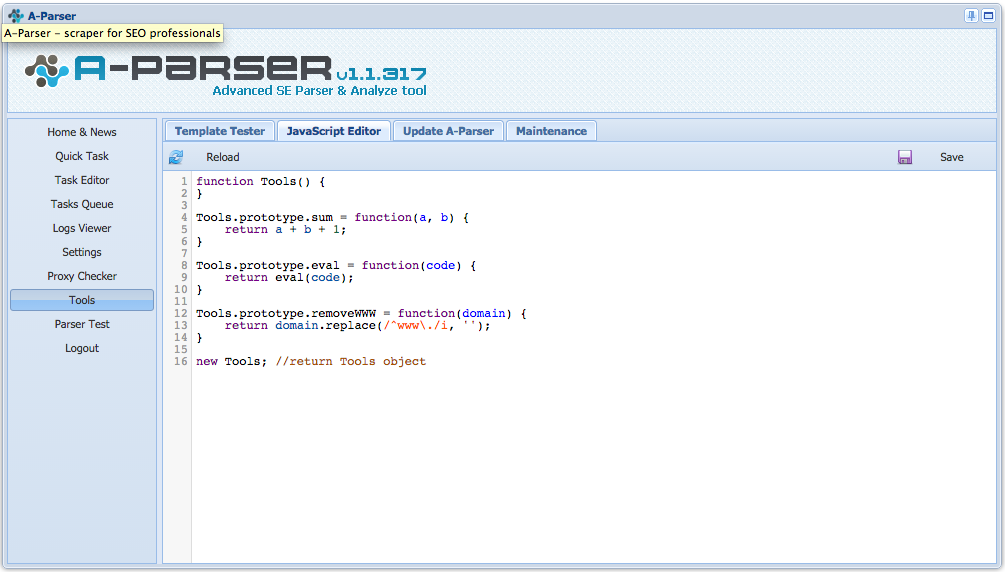Click Logout in the sidebar
1005x572 pixels.
point(82,348)
